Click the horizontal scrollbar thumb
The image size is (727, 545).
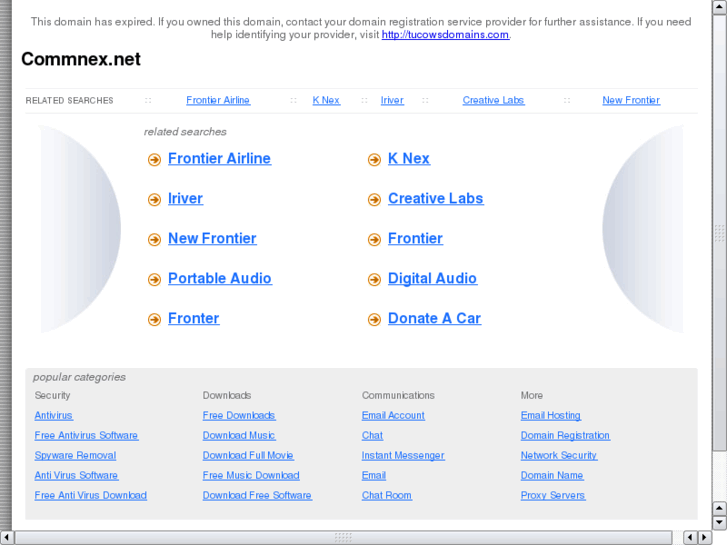[343, 537]
